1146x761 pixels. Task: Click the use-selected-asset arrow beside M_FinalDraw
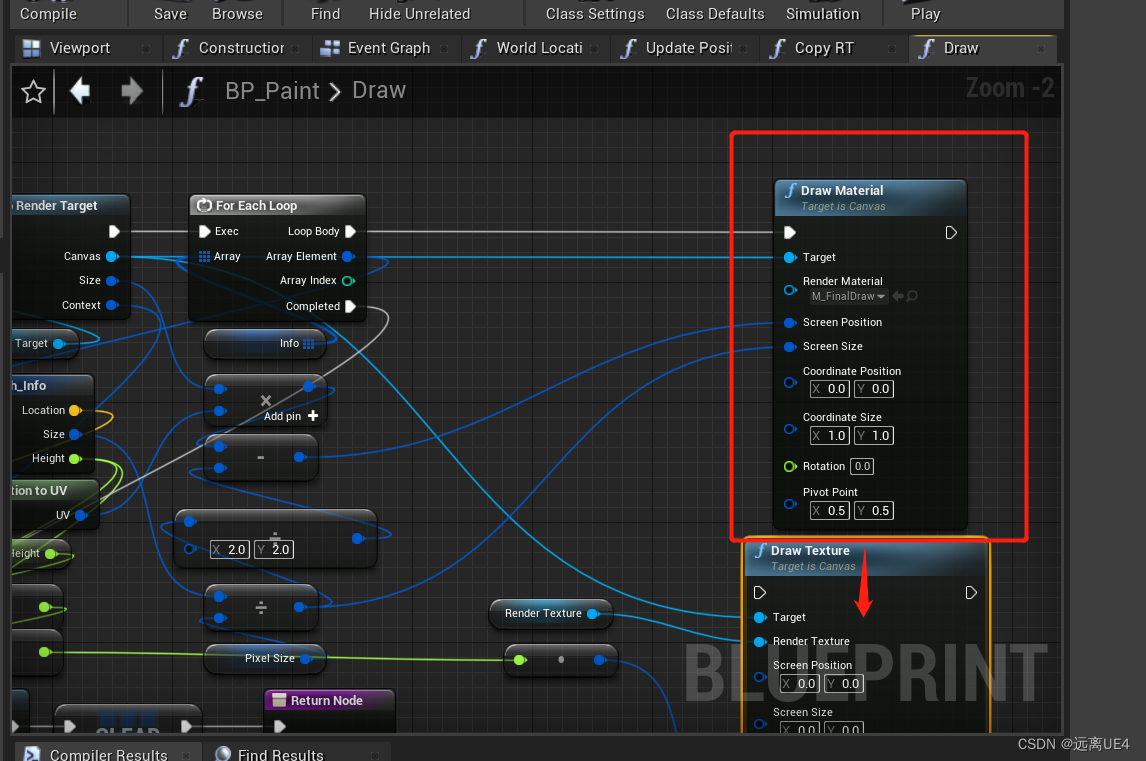(896, 296)
